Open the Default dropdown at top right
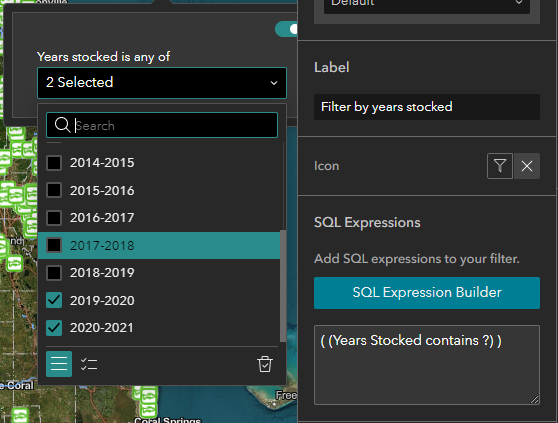 (427, 4)
